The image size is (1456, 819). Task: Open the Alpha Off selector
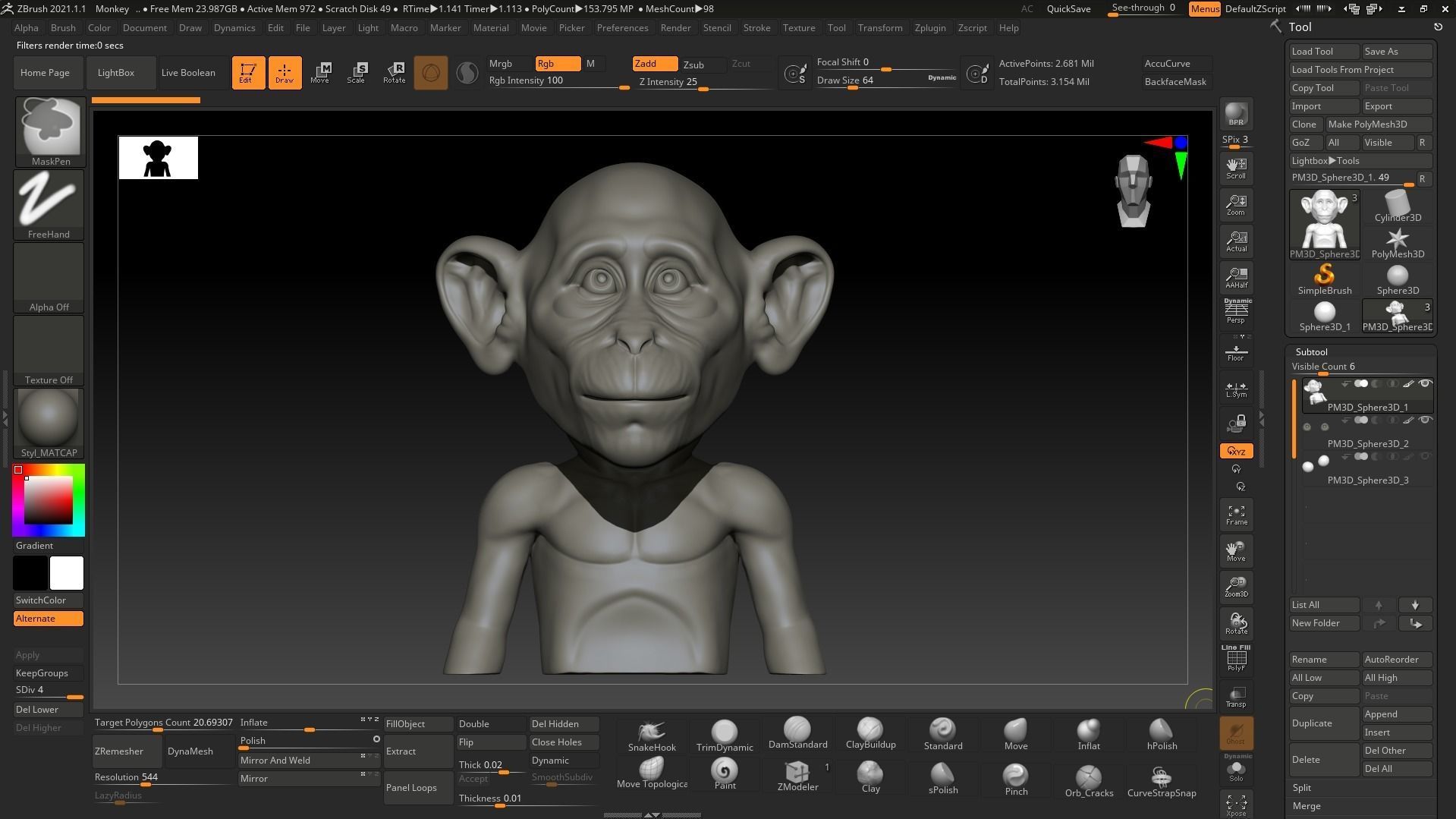point(49,278)
